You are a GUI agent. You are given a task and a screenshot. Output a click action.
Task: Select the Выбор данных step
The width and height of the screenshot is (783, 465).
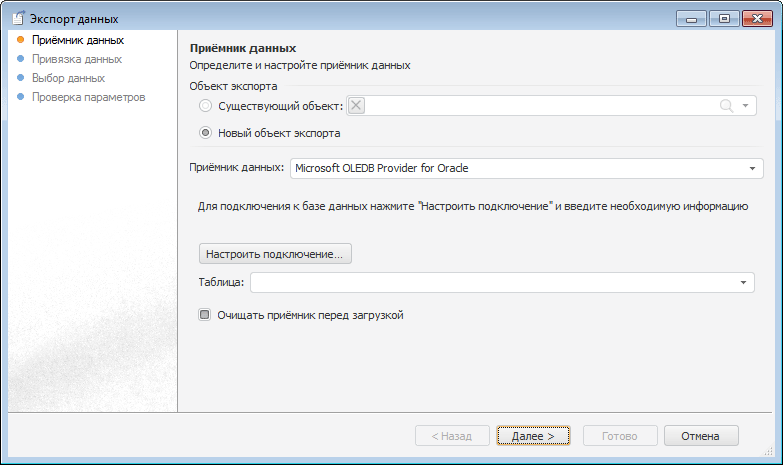click(x=68, y=78)
